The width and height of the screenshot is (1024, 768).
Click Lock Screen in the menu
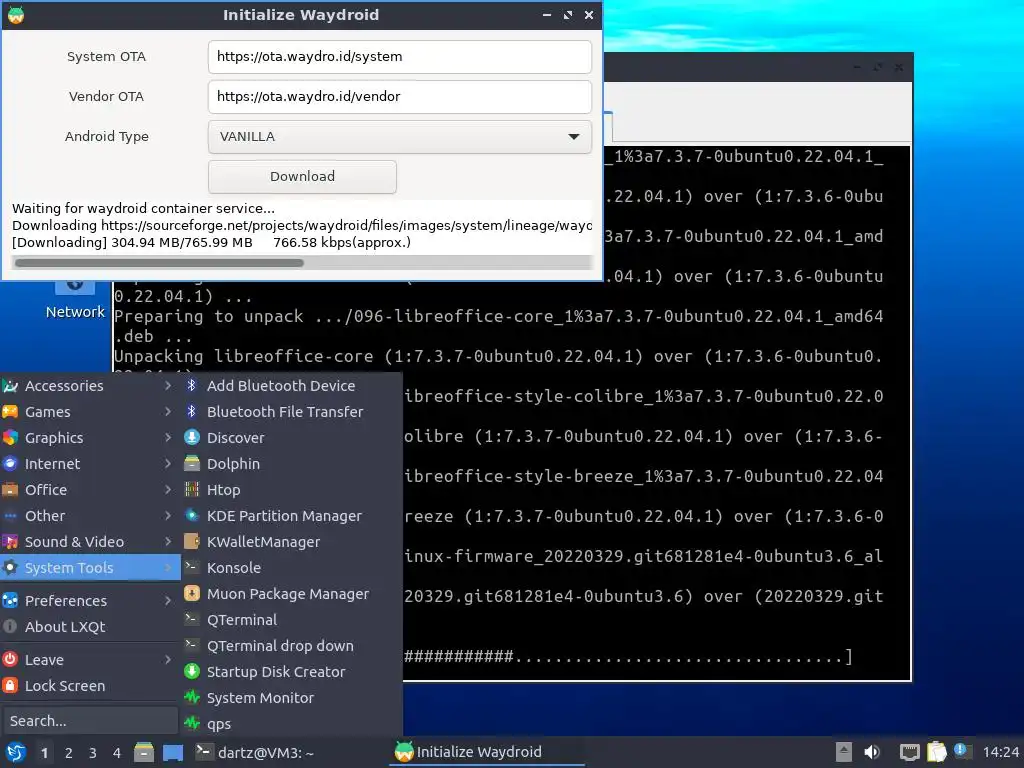coord(89,686)
